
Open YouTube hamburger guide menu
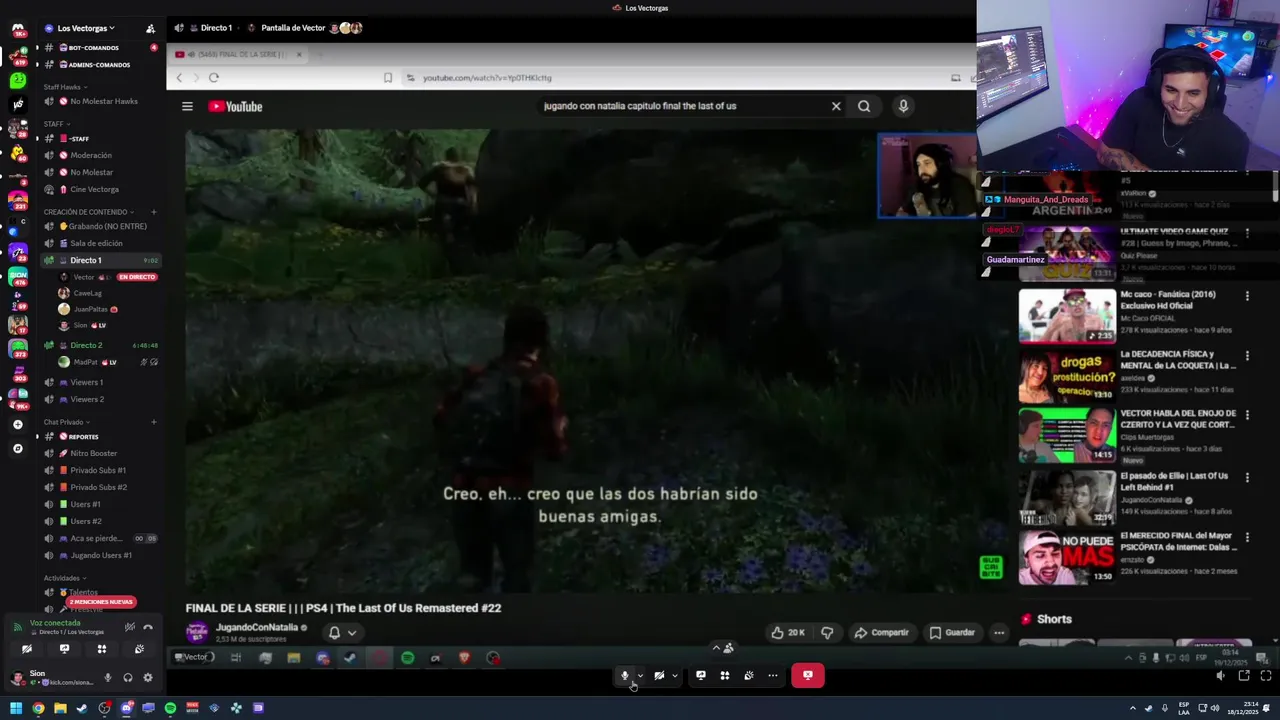(187, 106)
